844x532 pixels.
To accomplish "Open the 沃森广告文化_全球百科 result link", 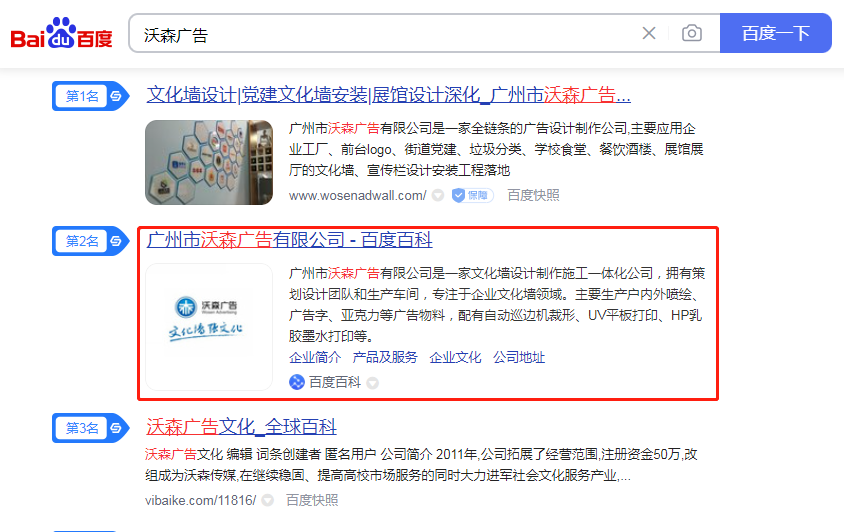I will pos(241,427).
